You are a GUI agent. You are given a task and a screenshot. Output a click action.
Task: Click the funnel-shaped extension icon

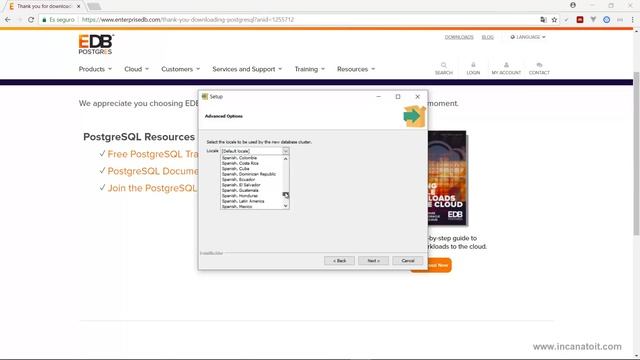click(593, 20)
